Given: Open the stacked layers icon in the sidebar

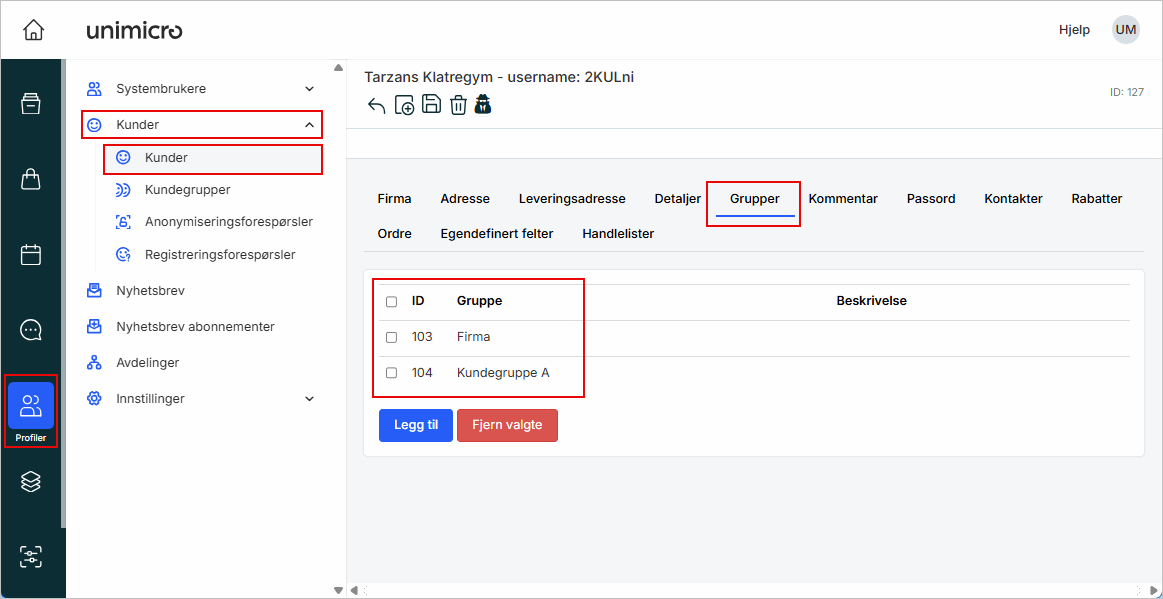Looking at the screenshot, I should [x=30, y=482].
